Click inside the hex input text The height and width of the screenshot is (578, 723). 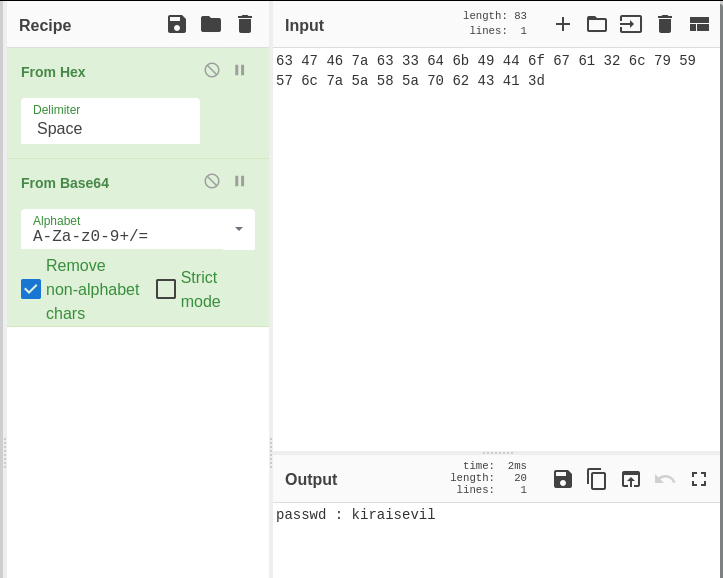[486, 71]
